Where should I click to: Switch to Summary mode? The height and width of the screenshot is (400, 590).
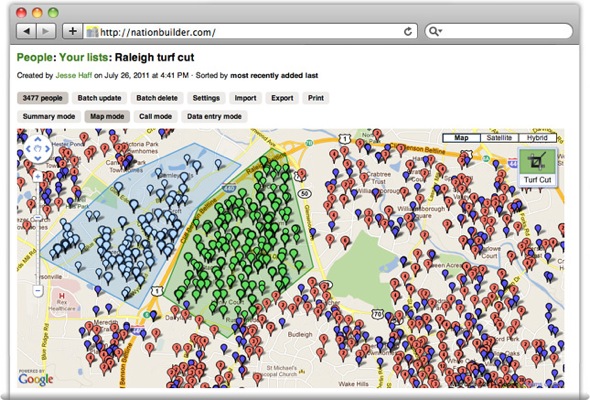49,117
